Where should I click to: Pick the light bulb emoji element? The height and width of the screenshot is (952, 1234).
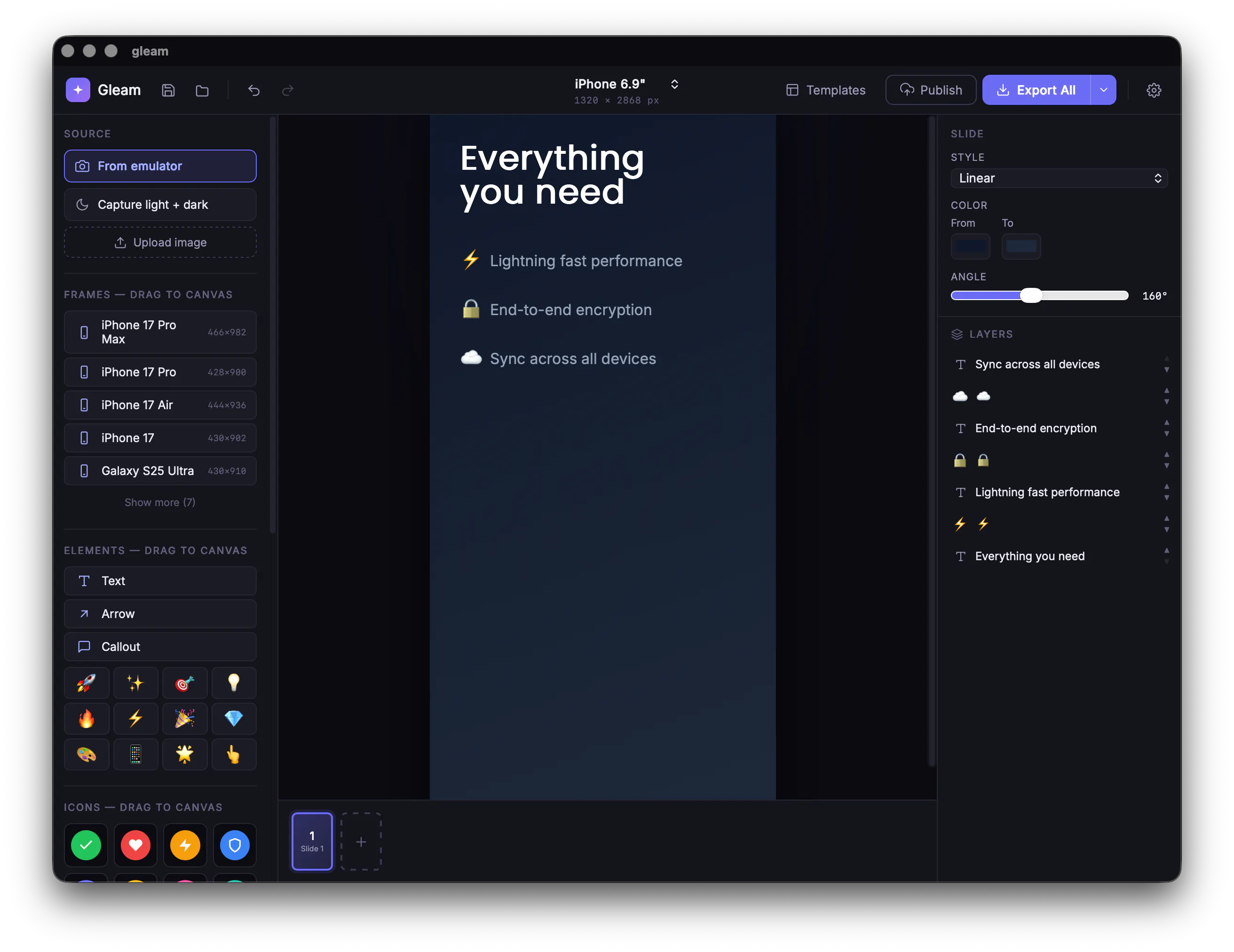coord(234,683)
